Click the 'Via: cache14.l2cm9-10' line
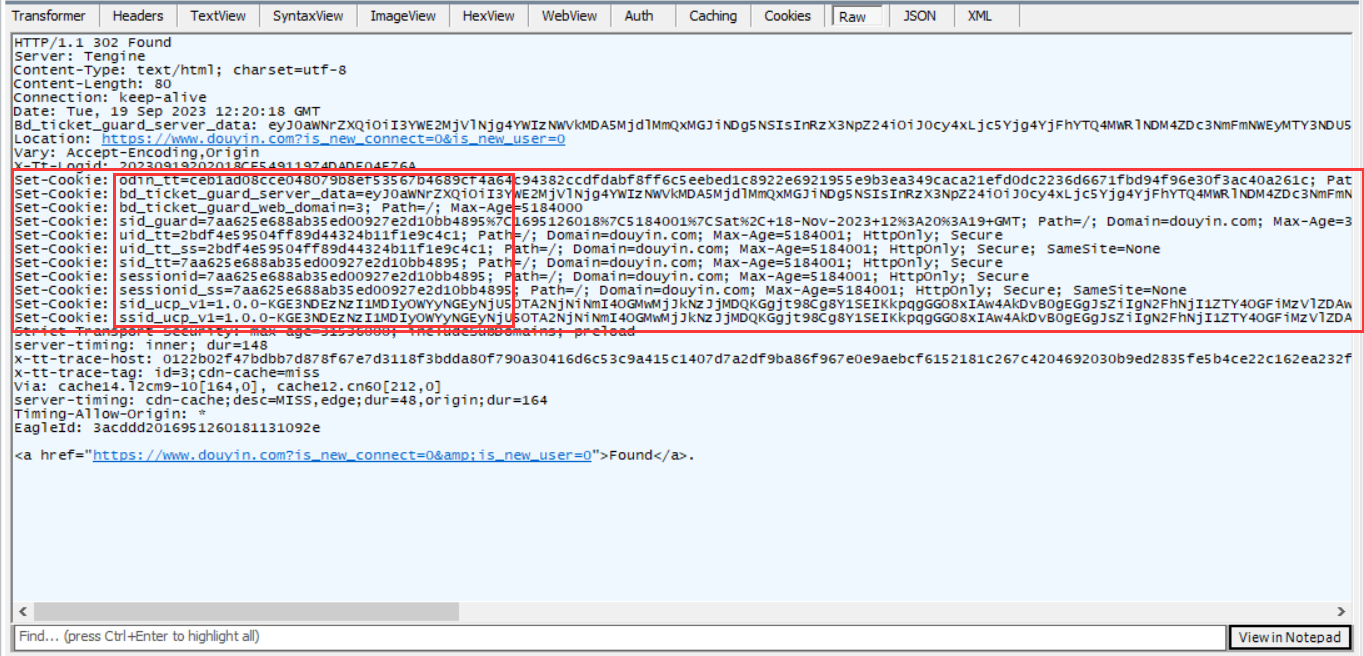Screen dimensions: 1364x656 (x=228, y=386)
